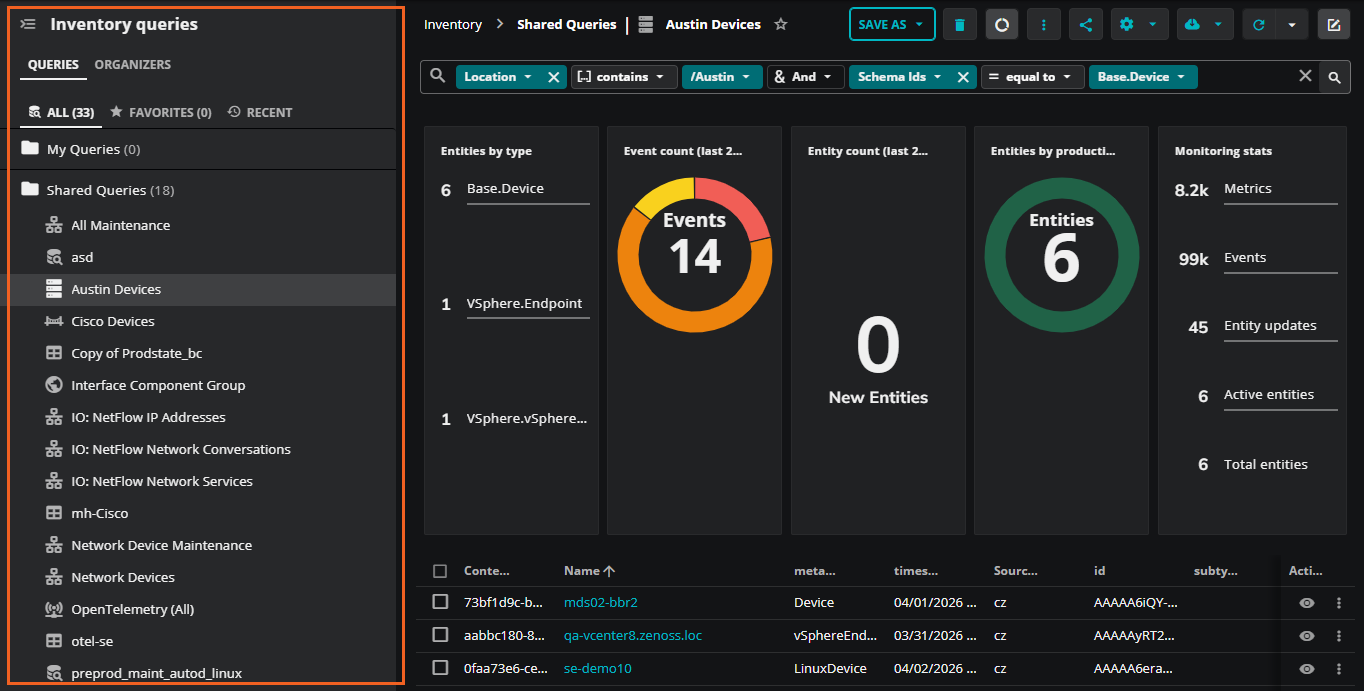The height and width of the screenshot is (691, 1364).
Task: Click the donut chart toggle icon
Action: [x=1002, y=25]
